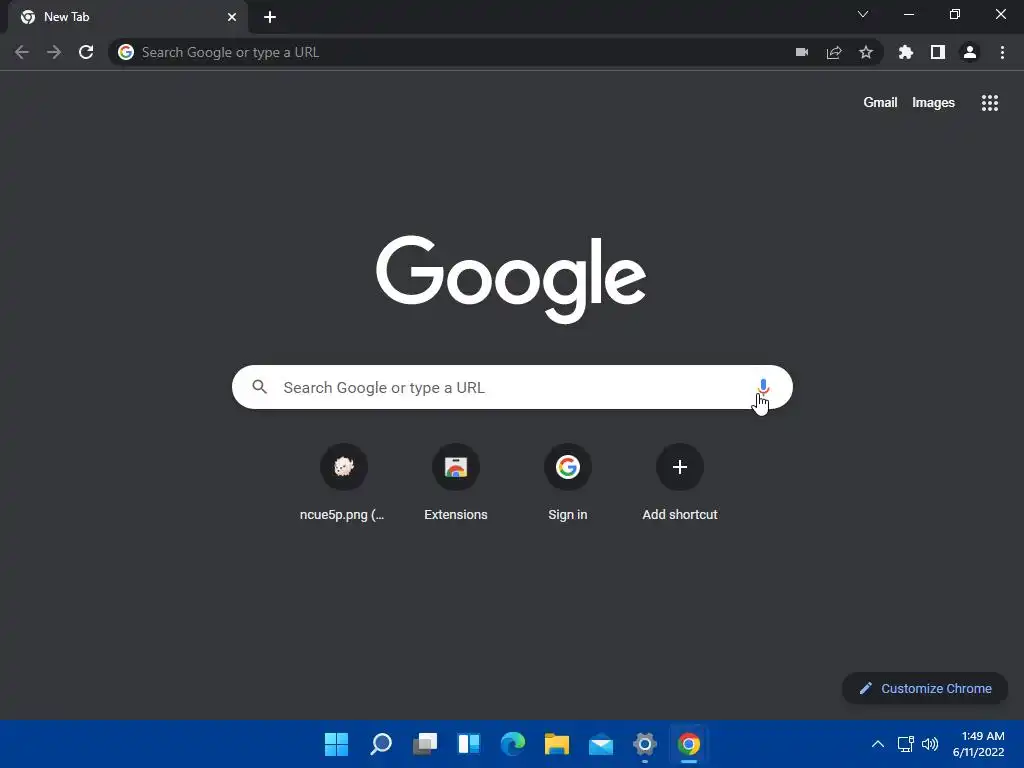This screenshot has width=1024, height=768.
Task: Open the network status tray icon
Action: [905, 744]
